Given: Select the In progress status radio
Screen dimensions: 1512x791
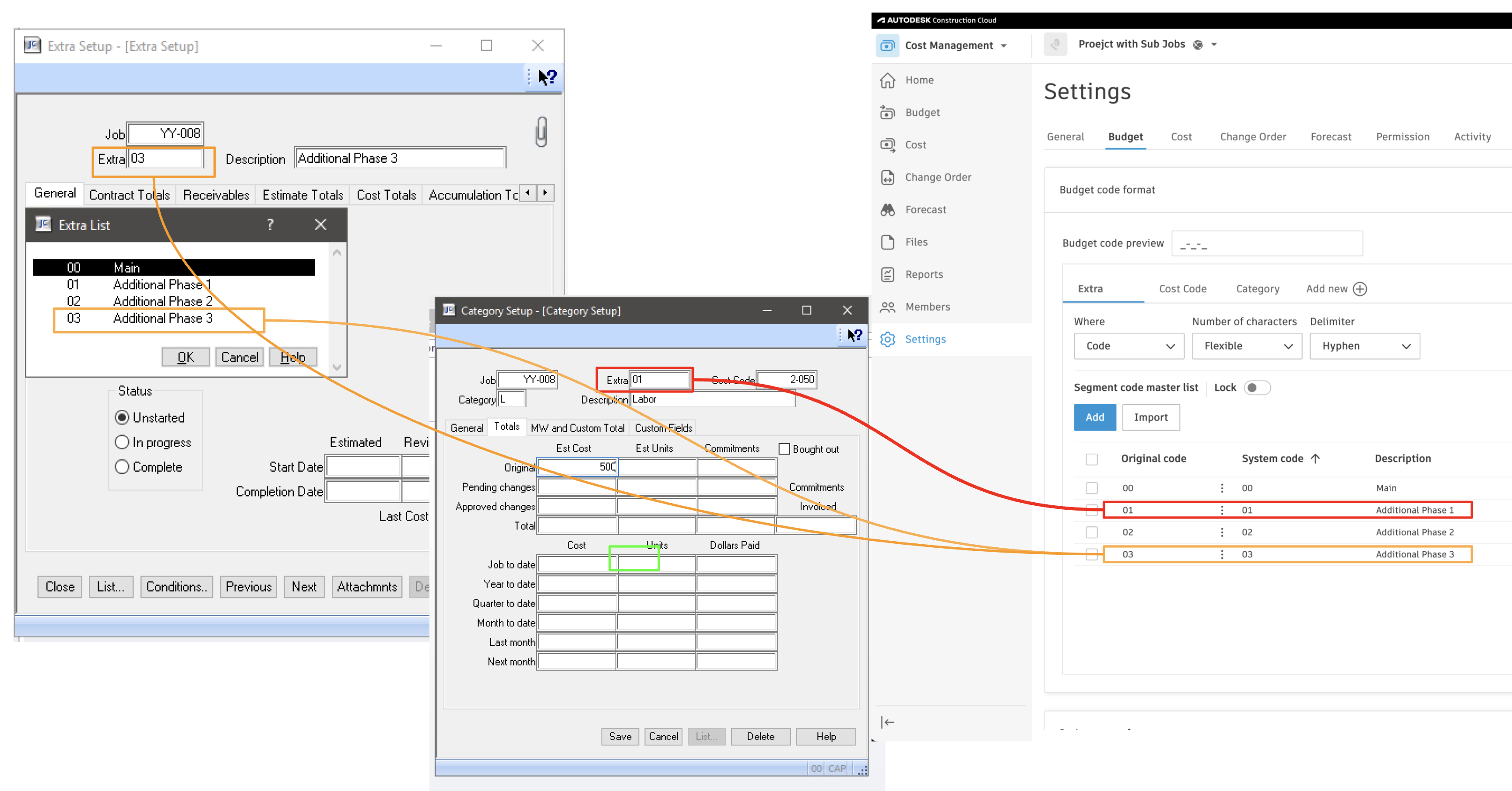Looking at the screenshot, I should [122, 442].
